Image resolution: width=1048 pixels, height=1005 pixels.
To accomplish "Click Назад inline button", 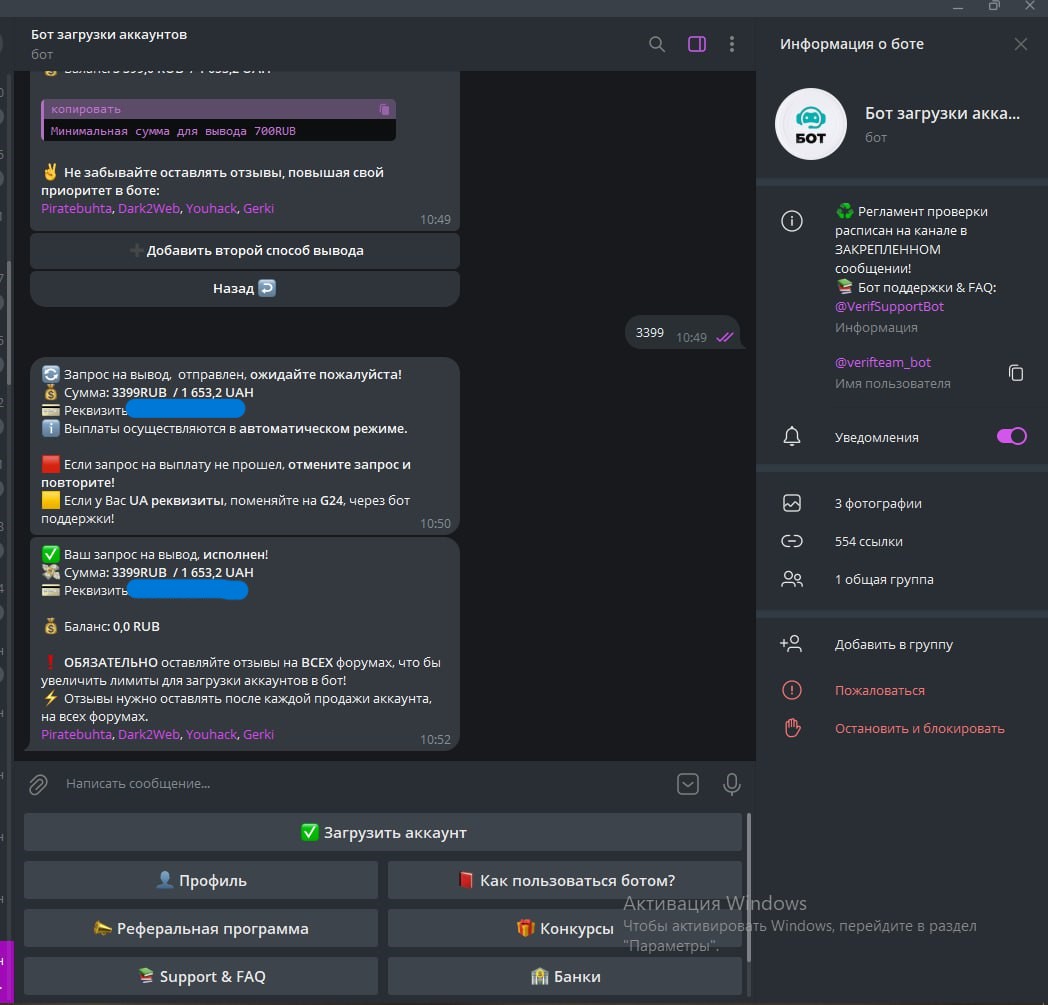I will pos(244,289).
